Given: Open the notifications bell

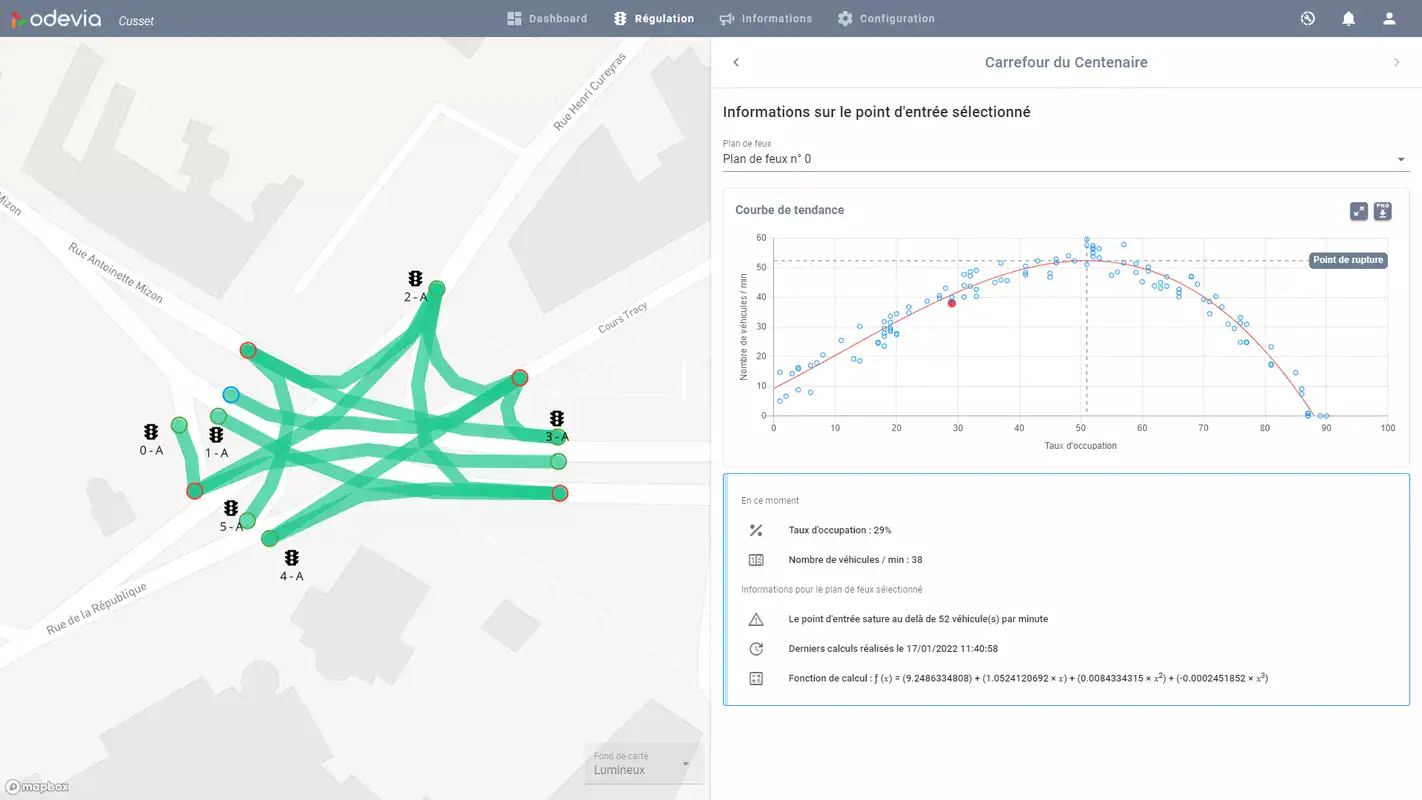Looking at the screenshot, I should (1348, 18).
